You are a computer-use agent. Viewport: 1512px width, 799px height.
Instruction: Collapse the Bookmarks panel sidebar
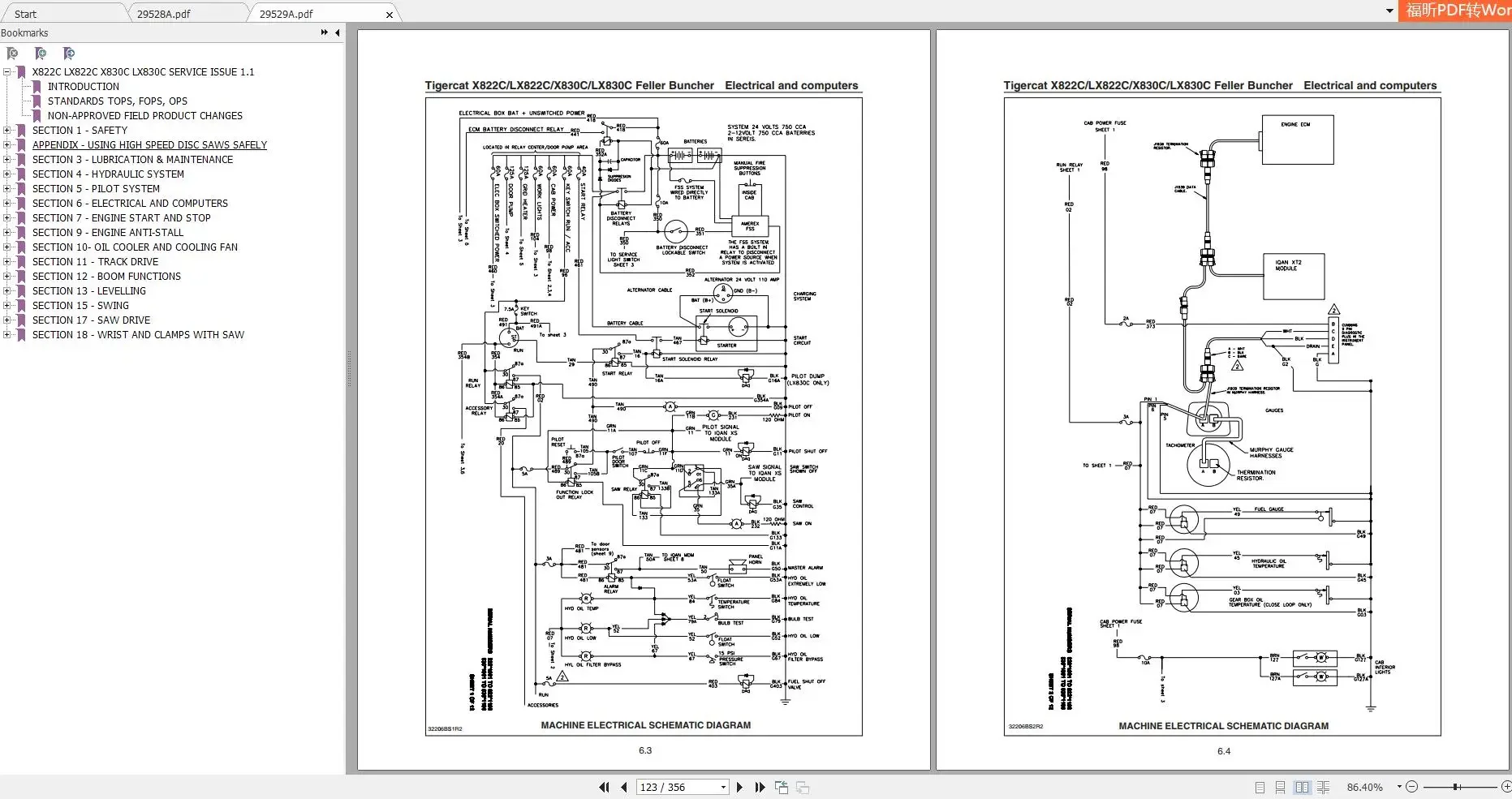click(337, 32)
